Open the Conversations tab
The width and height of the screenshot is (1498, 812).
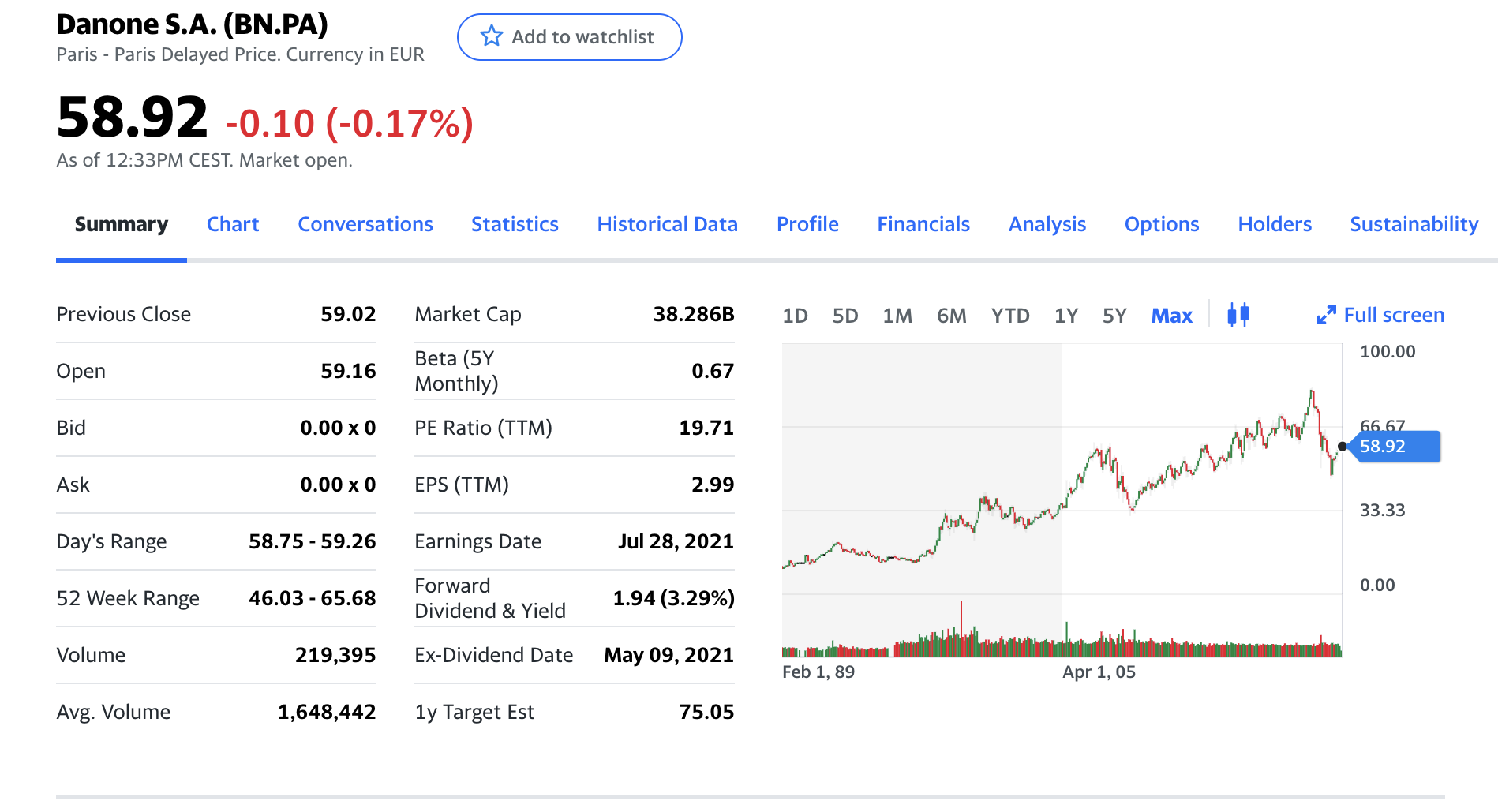coord(365,224)
